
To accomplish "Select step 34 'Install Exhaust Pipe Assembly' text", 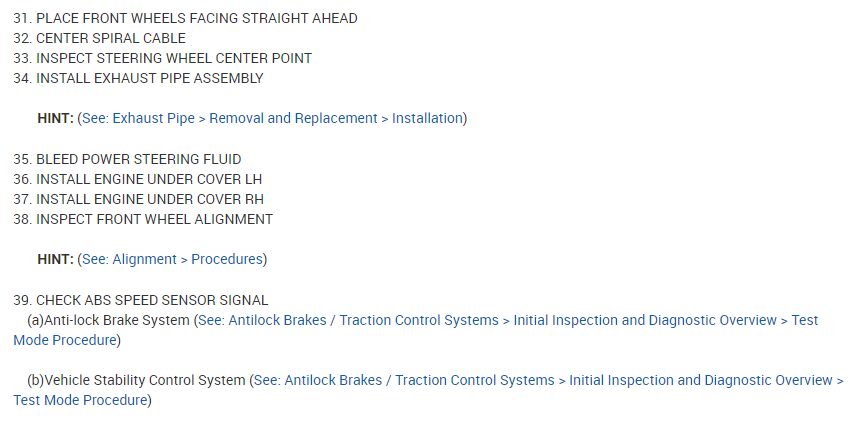I will point(138,78).
